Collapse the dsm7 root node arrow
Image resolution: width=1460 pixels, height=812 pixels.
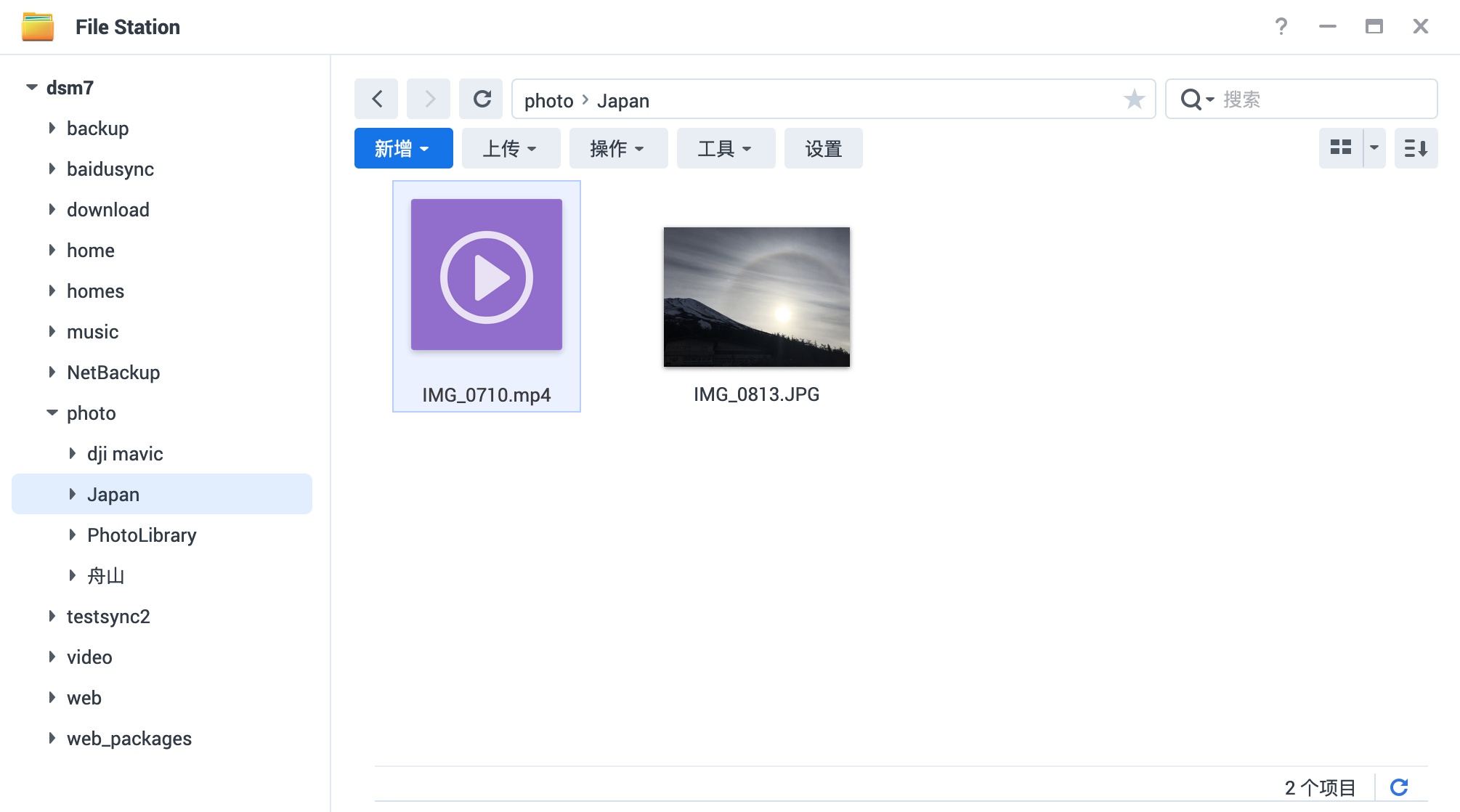[x=31, y=87]
